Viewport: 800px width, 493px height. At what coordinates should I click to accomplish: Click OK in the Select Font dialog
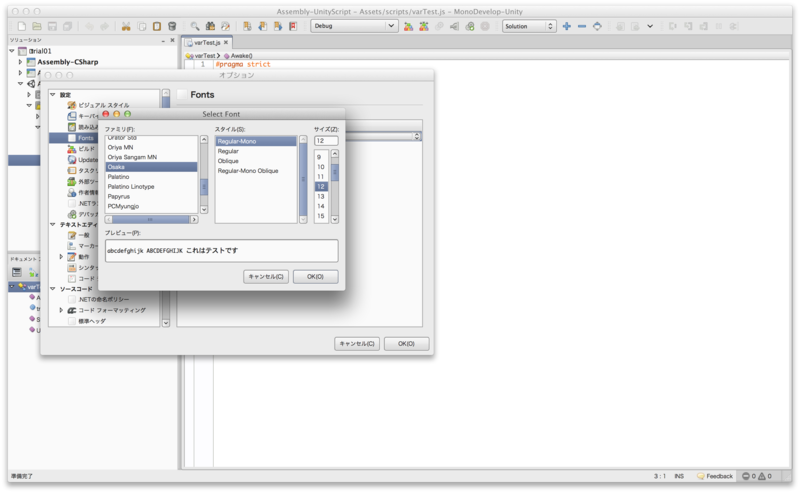315,276
